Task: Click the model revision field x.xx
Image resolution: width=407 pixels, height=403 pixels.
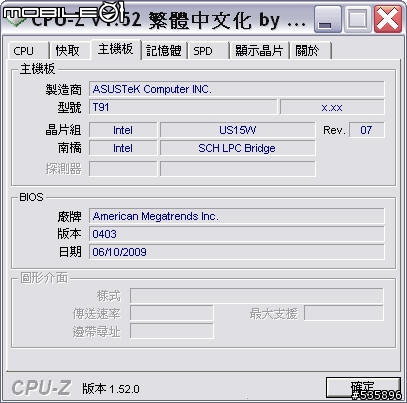Action: click(x=332, y=107)
